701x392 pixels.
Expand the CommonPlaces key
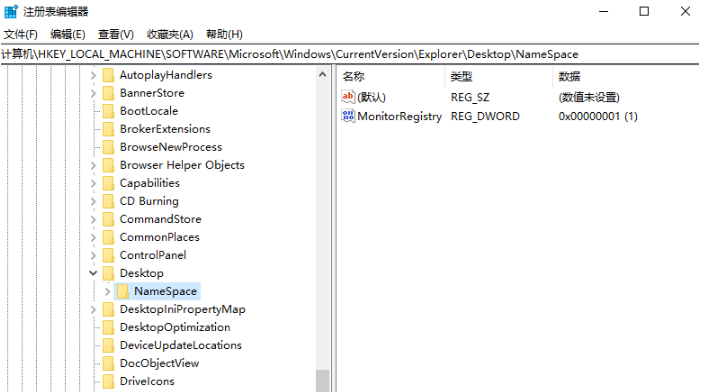[x=93, y=237]
